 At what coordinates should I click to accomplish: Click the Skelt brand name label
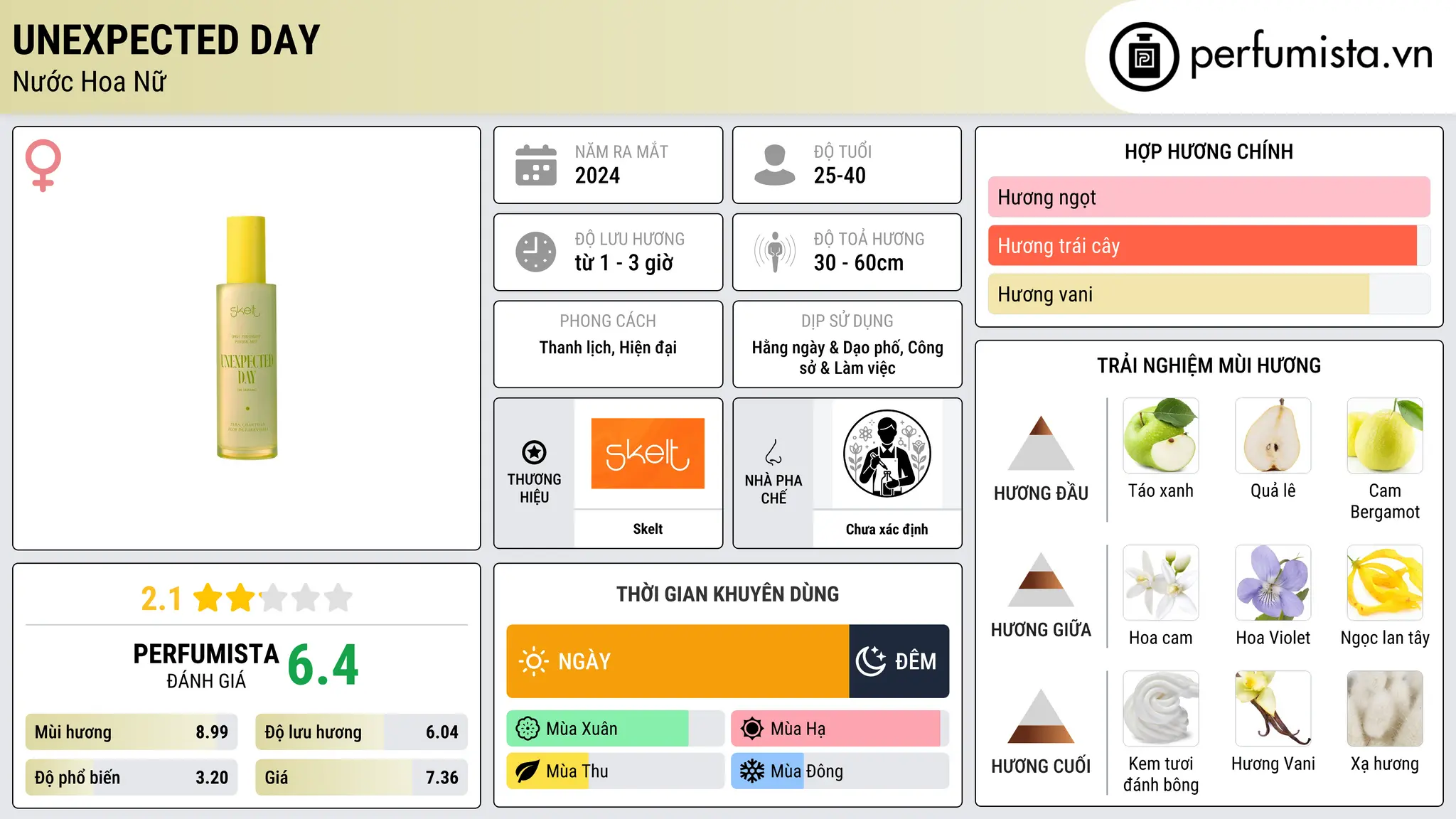click(x=648, y=529)
